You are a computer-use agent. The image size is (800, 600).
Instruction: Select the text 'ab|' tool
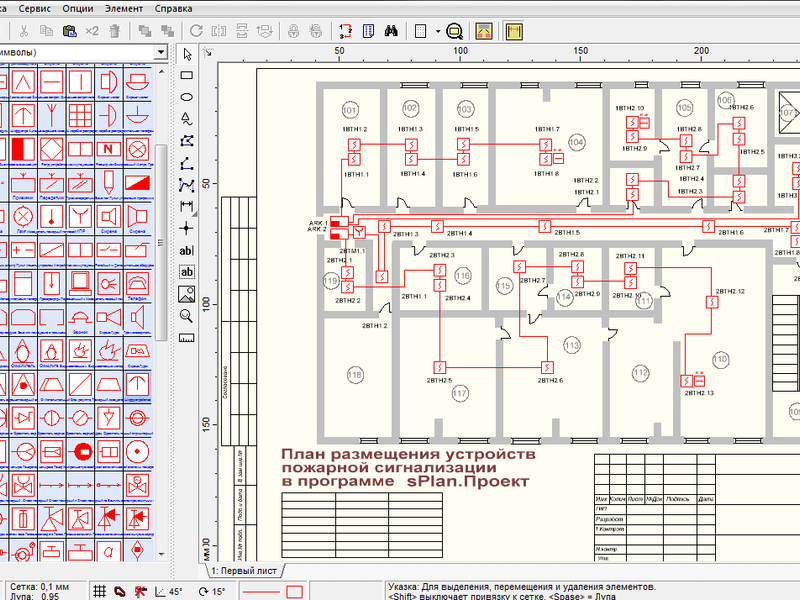pyautogui.click(x=186, y=250)
